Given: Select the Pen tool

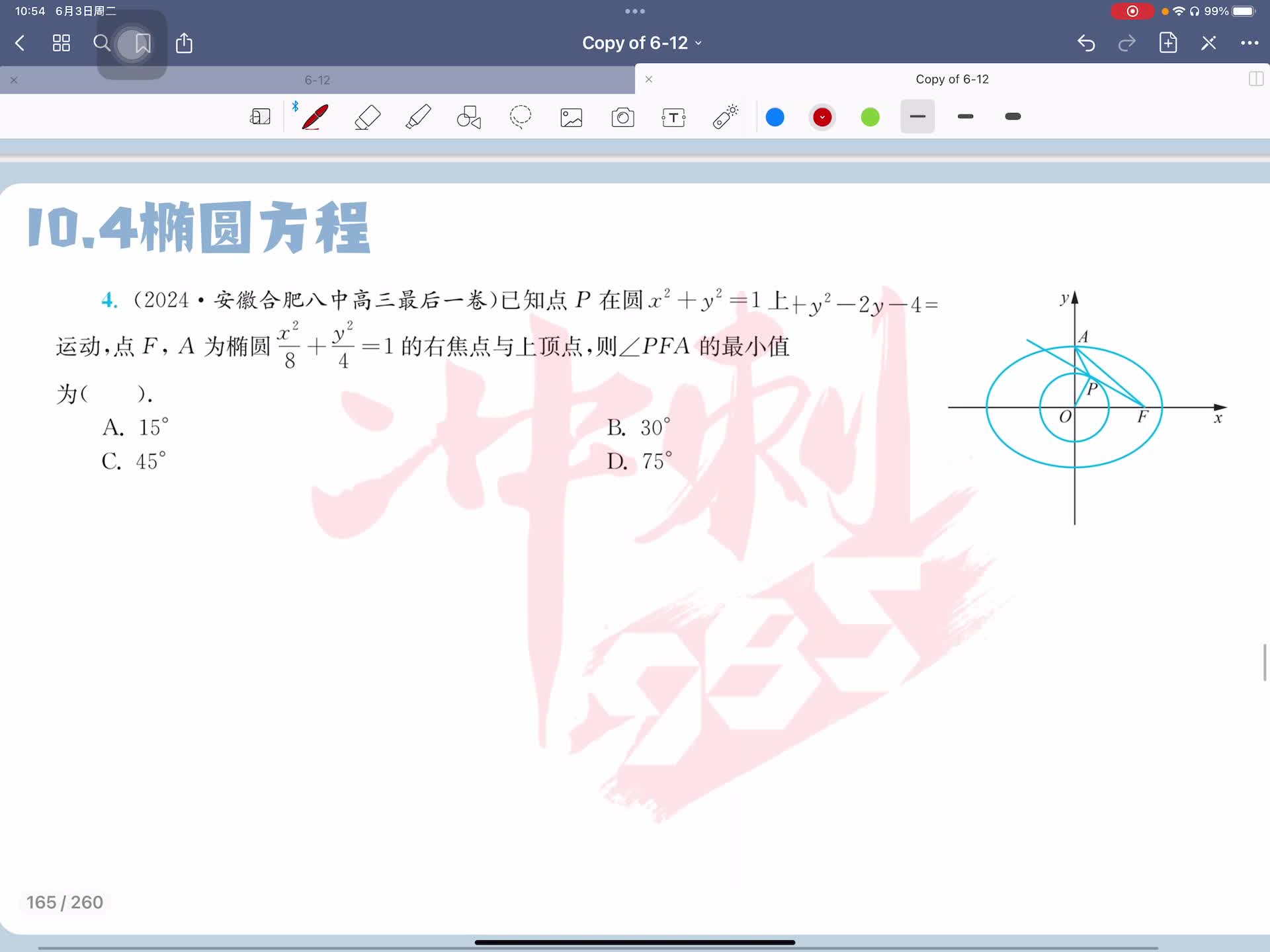Looking at the screenshot, I should pos(315,117).
